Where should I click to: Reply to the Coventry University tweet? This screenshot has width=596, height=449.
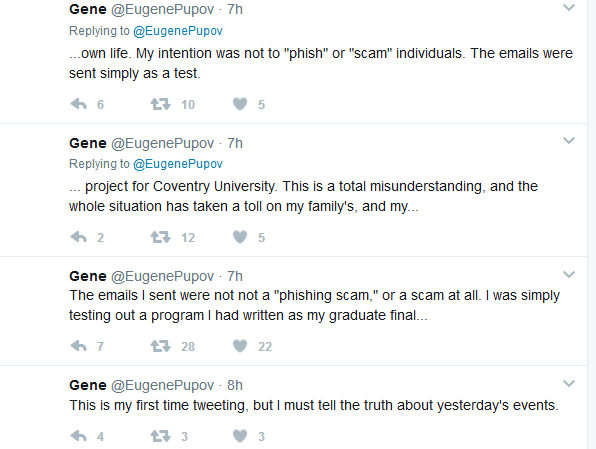(79, 237)
